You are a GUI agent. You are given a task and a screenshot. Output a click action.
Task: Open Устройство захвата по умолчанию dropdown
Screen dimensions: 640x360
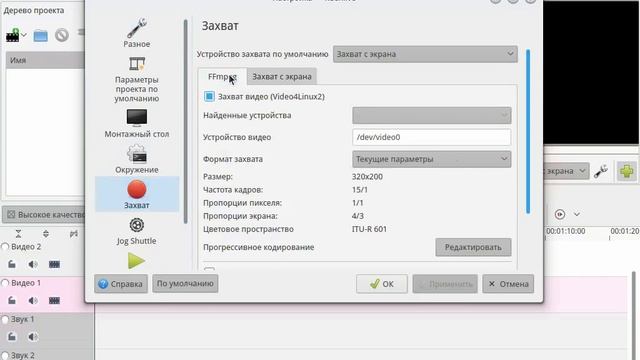pos(425,54)
